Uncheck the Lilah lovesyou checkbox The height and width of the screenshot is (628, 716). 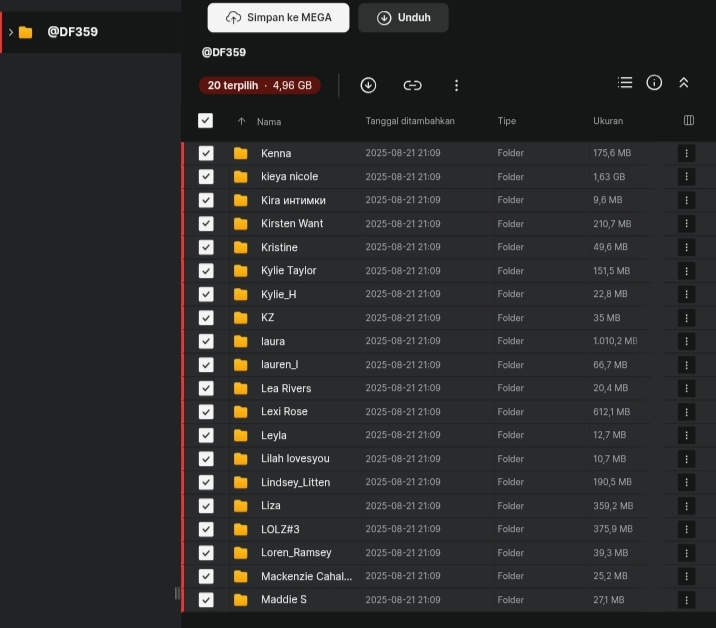click(206, 459)
